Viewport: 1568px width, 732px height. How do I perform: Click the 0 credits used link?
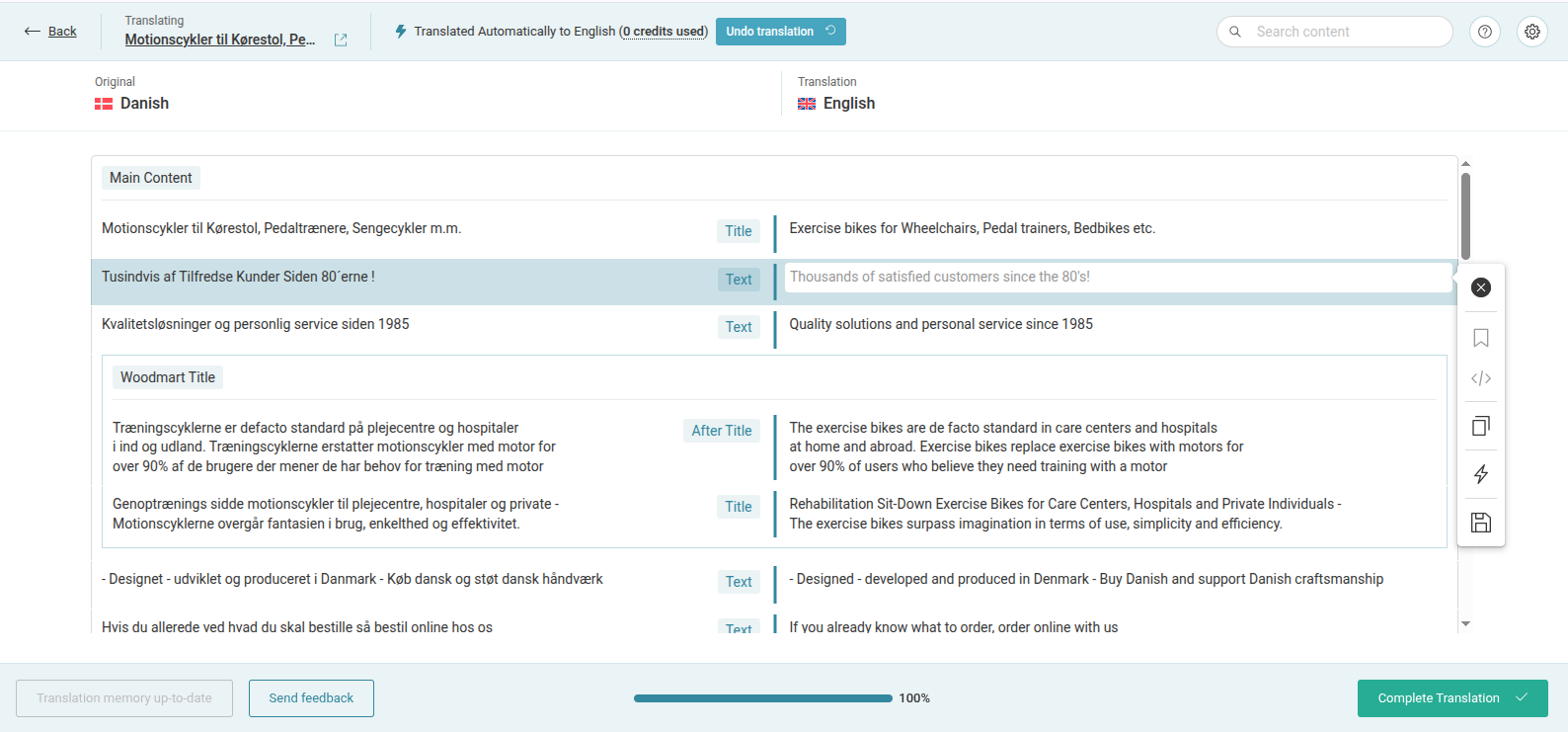[664, 32]
